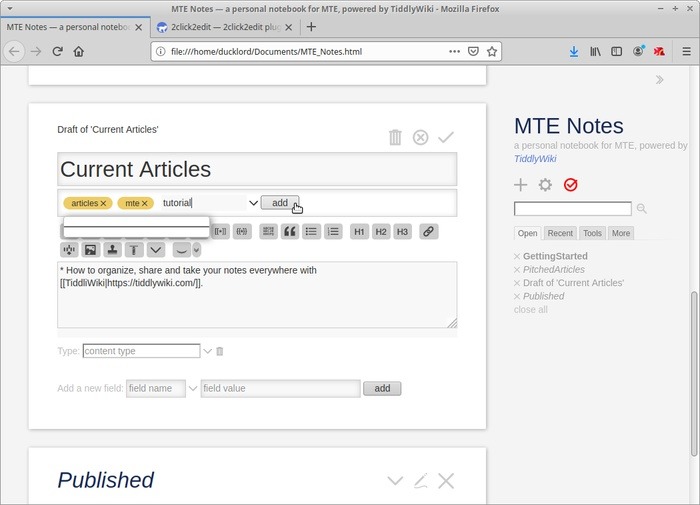Click inside the tiddler body text area
This screenshot has width=700, height=505.
click(x=257, y=295)
